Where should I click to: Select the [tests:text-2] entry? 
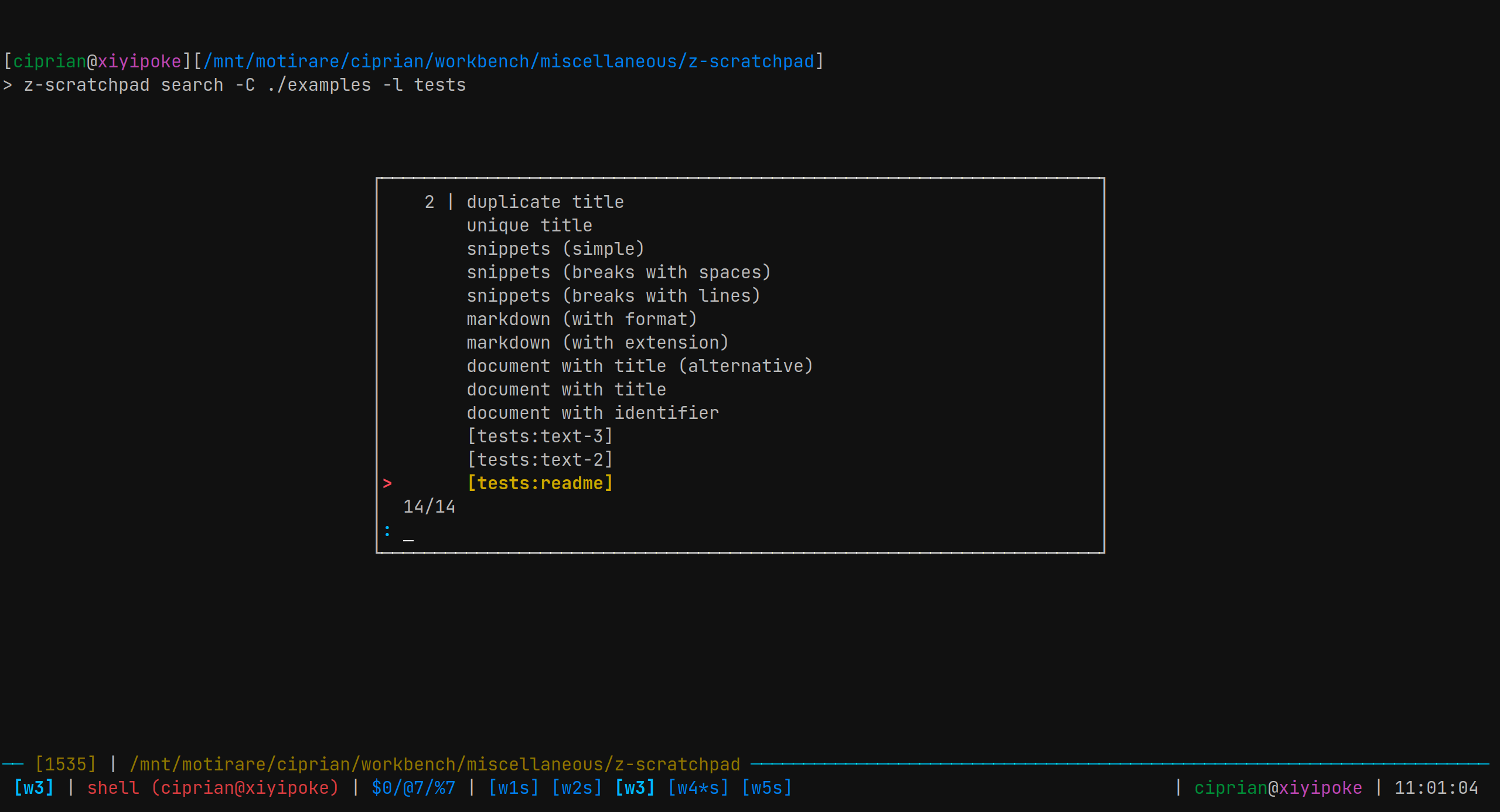[x=540, y=460]
